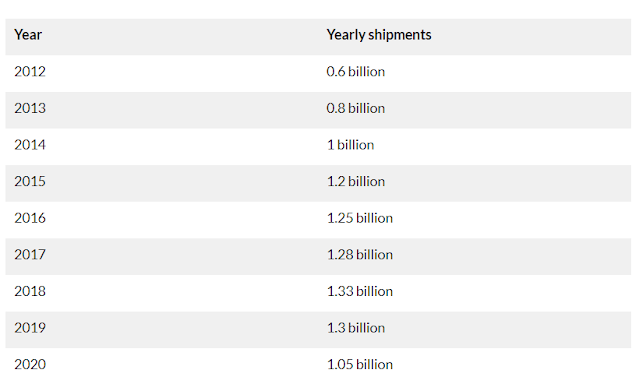Click the Yearly shipments column header

379,35
